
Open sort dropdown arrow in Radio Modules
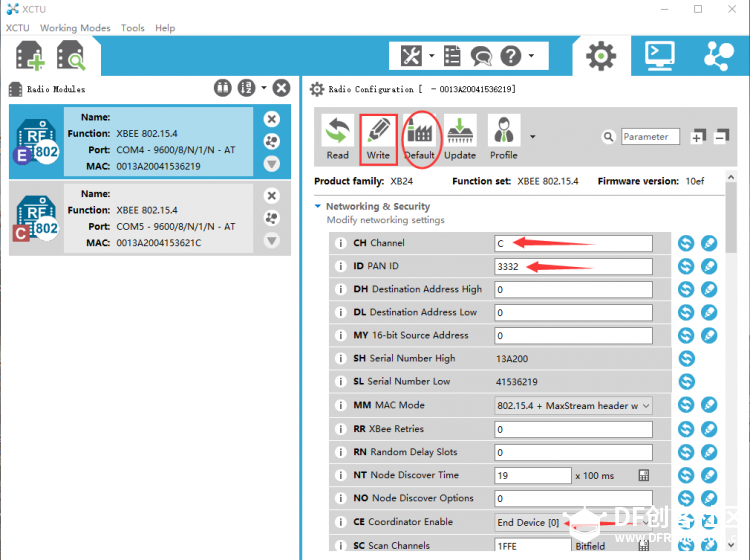point(264,88)
